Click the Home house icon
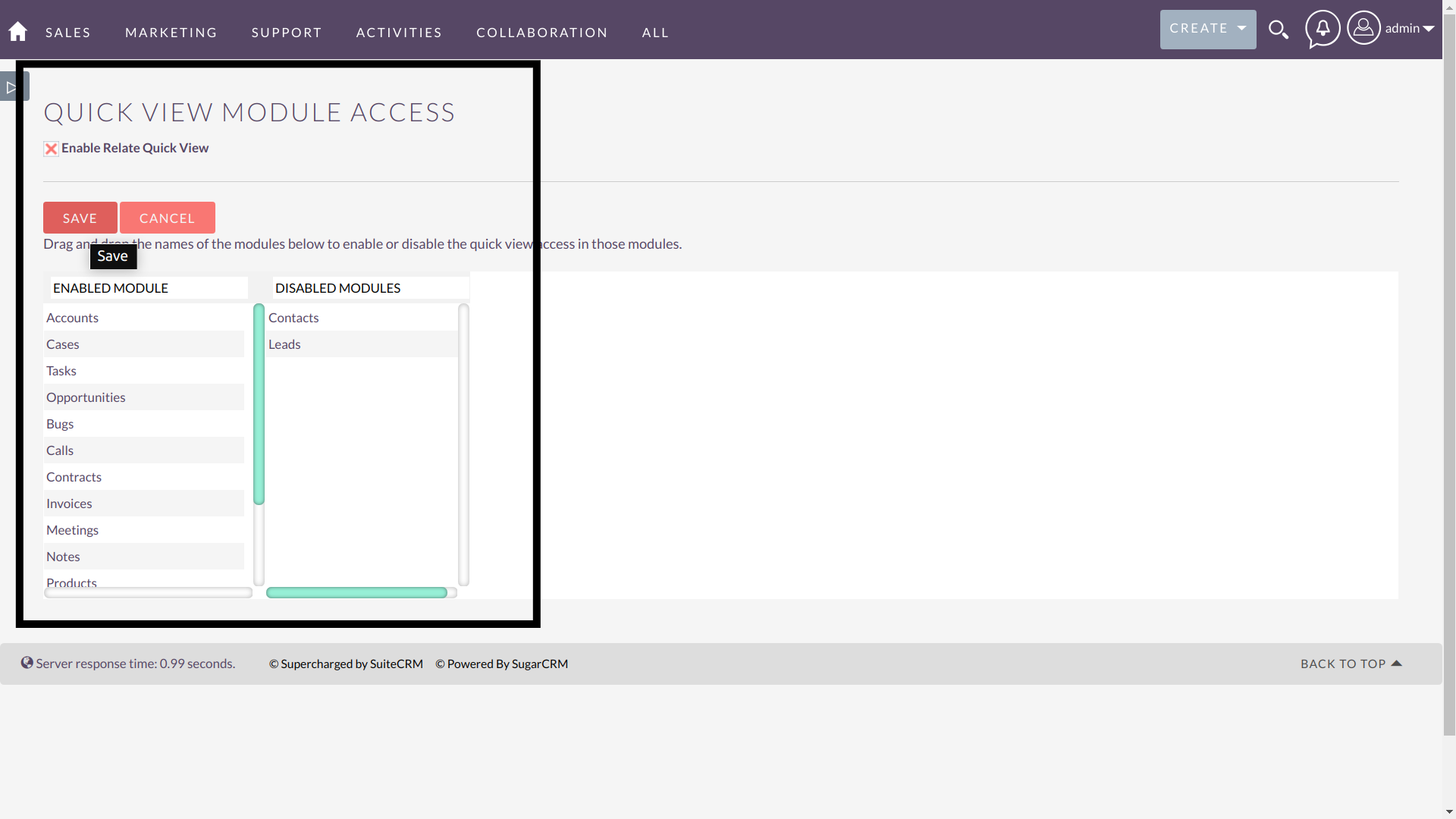Image resolution: width=1456 pixels, height=819 pixels. coord(18,30)
